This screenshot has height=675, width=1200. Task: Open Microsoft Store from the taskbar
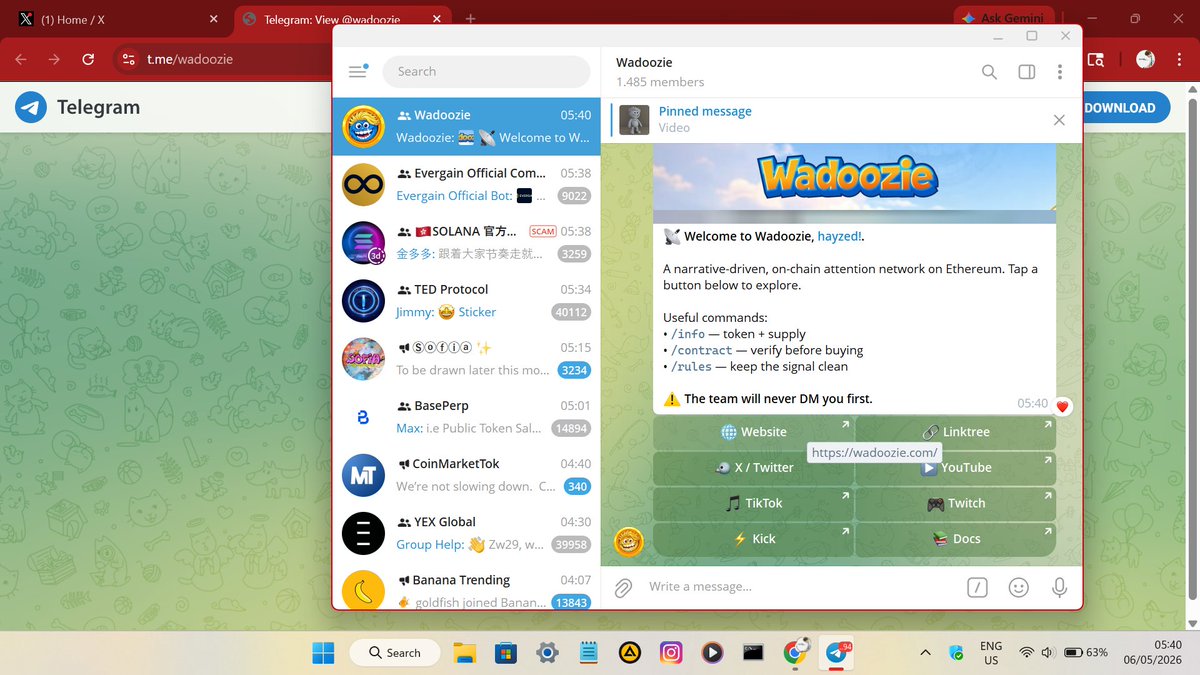pos(506,653)
